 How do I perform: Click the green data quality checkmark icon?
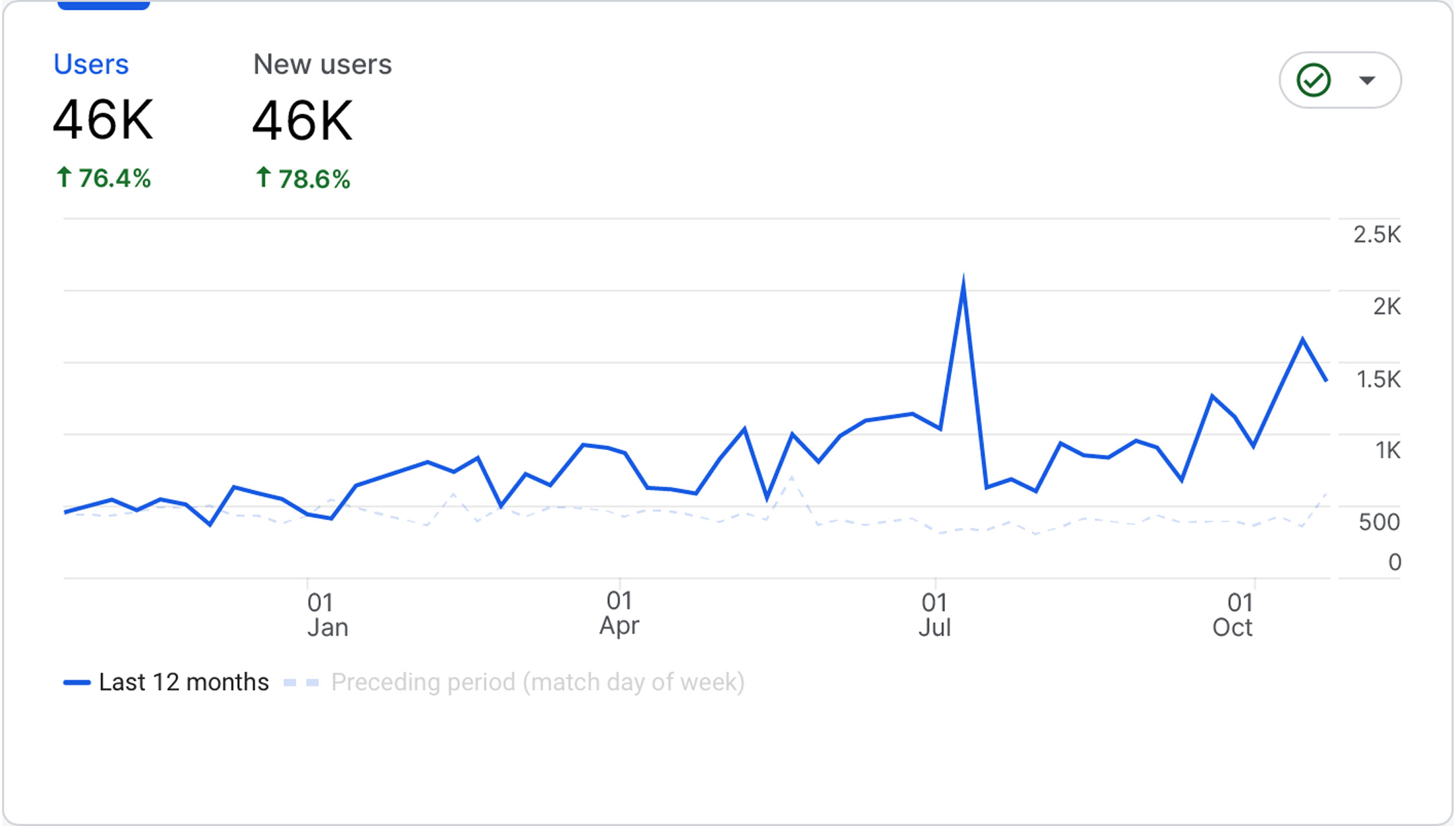(1313, 80)
